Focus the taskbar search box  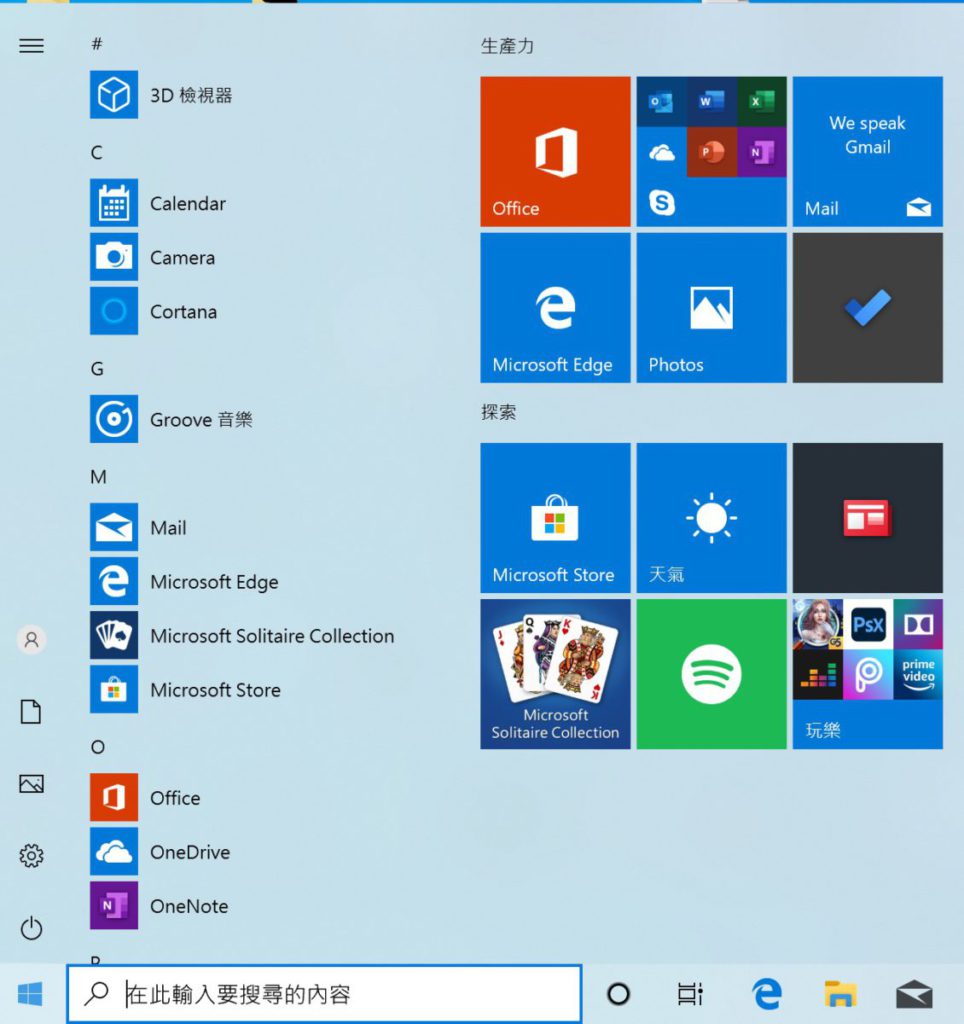(324, 994)
